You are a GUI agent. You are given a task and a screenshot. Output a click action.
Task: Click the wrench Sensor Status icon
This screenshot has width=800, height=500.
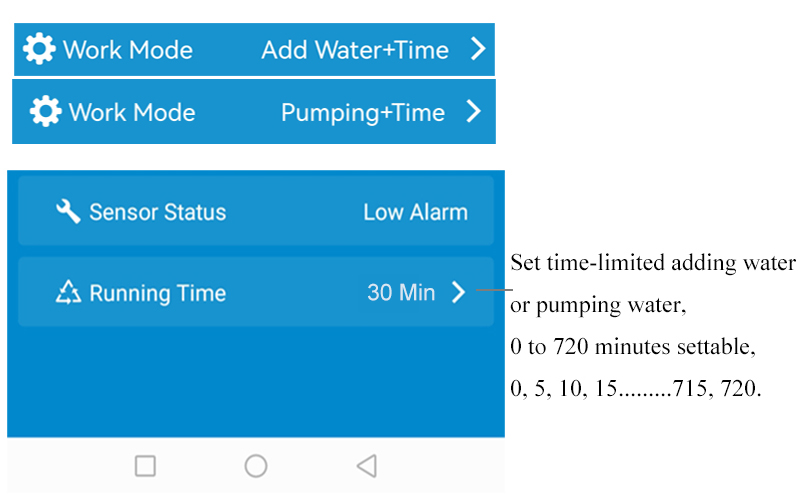click(x=68, y=211)
